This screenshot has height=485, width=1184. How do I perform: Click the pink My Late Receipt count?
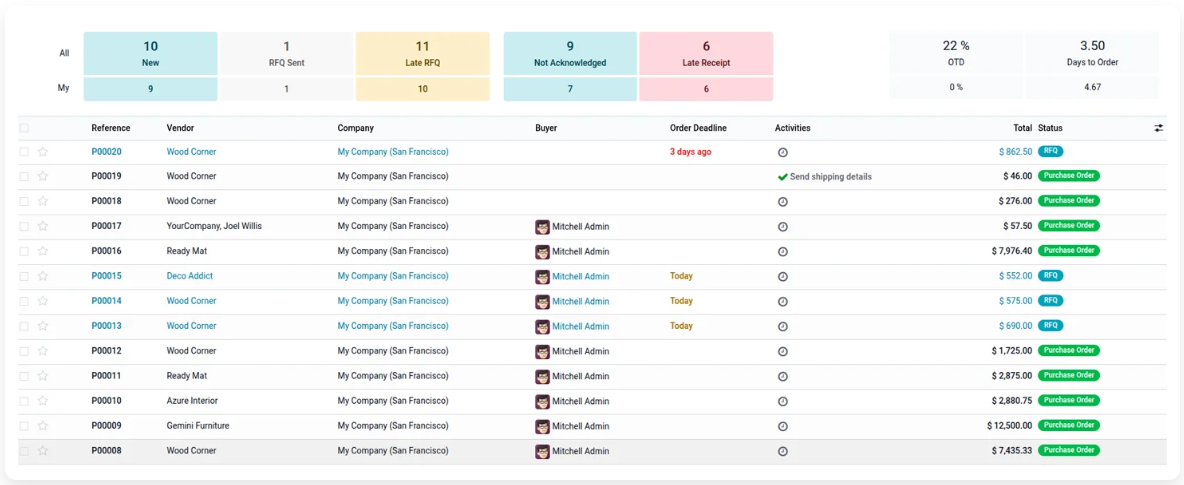(x=706, y=89)
